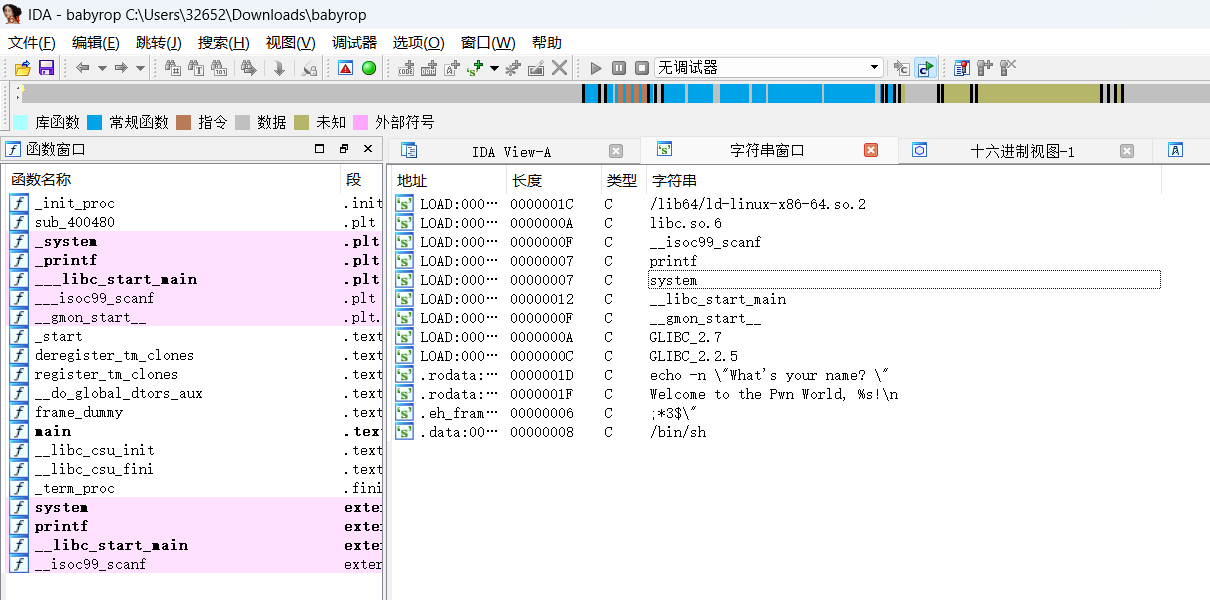This screenshot has width=1210, height=600.
Task: Close the 十六进制视图-1 tab
Action: point(1127,151)
